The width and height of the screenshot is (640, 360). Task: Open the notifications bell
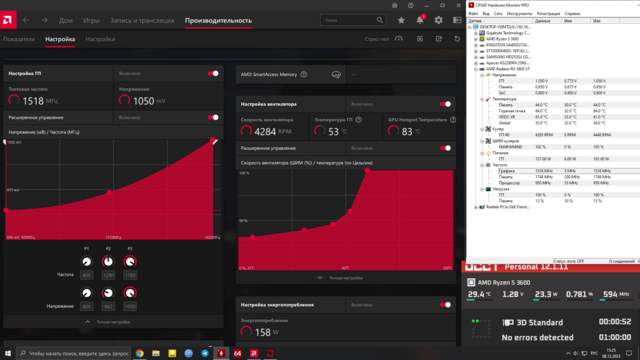point(420,20)
